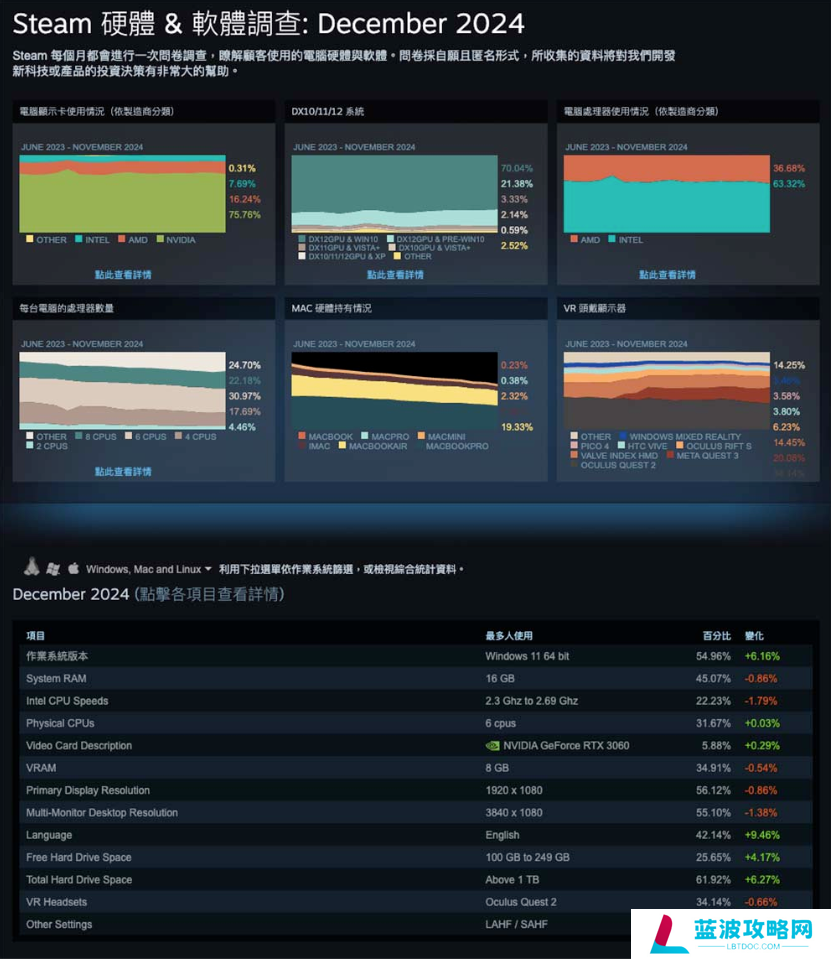Click the WINDOWS MIXED REALITY legend marker

[621, 437]
